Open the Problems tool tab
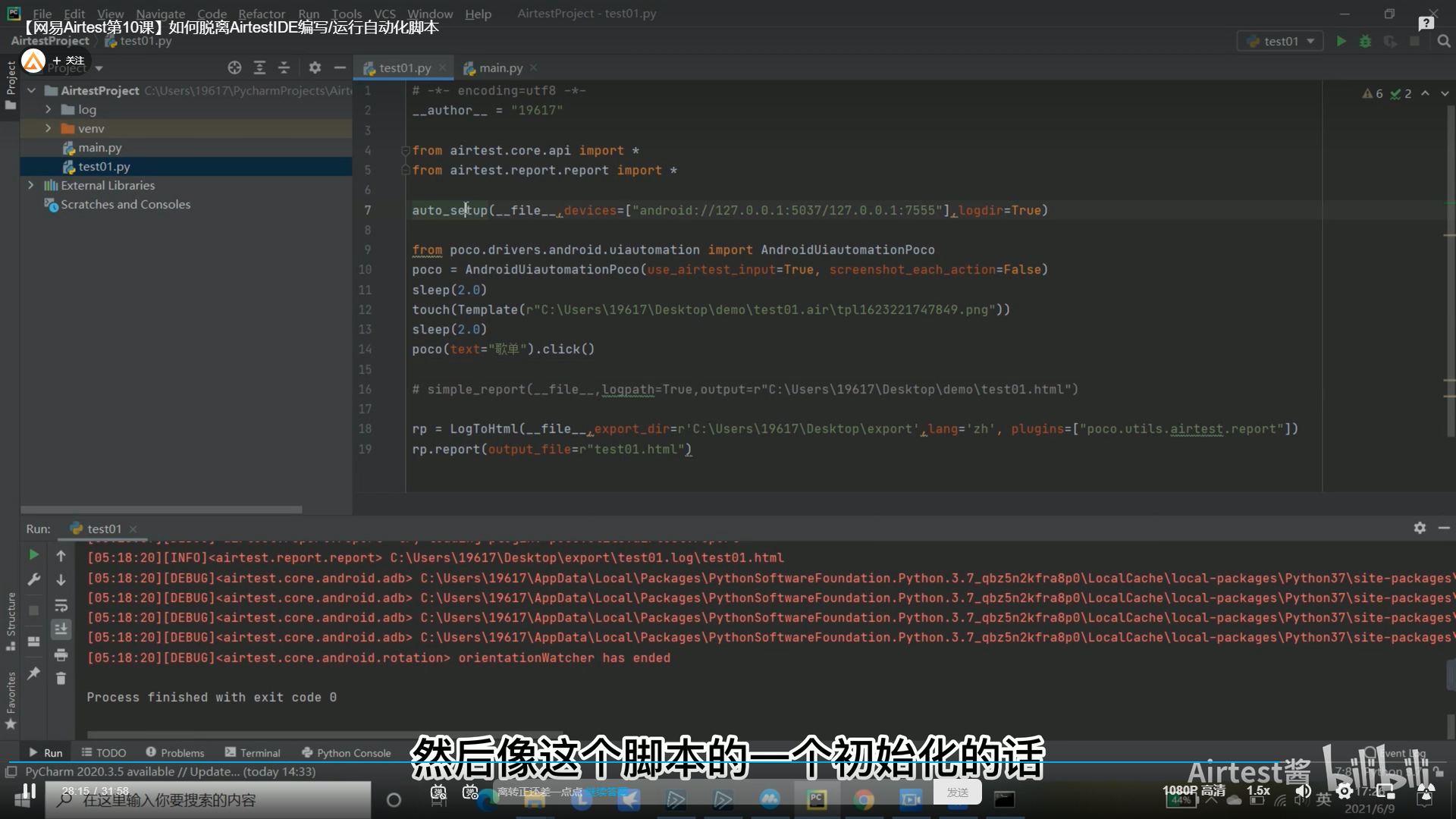 pyautogui.click(x=175, y=753)
